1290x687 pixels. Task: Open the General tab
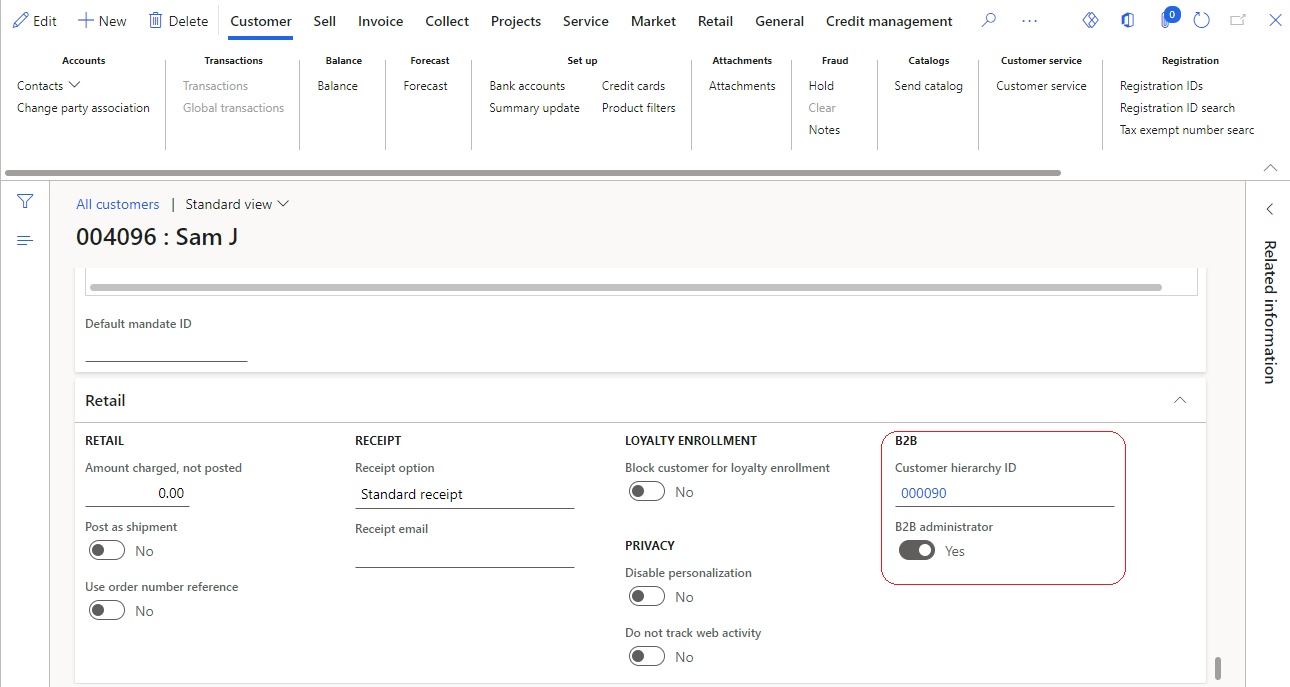pyautogui.click(x=780, y=21)
